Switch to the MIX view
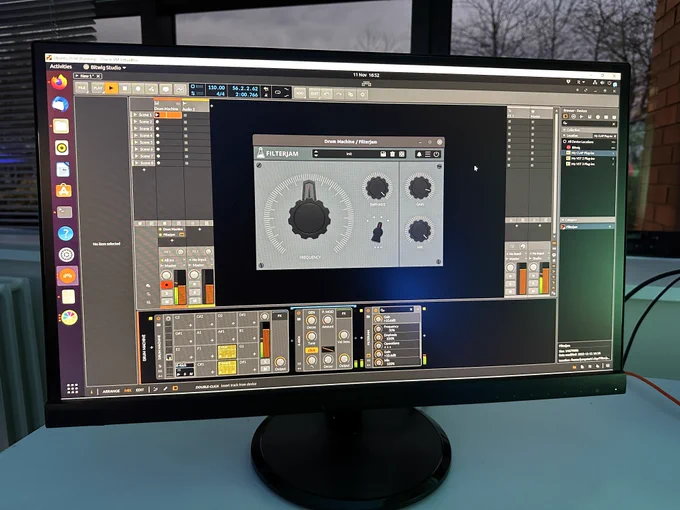The height and width of the screenshot is (510, 680). point(128,390)
